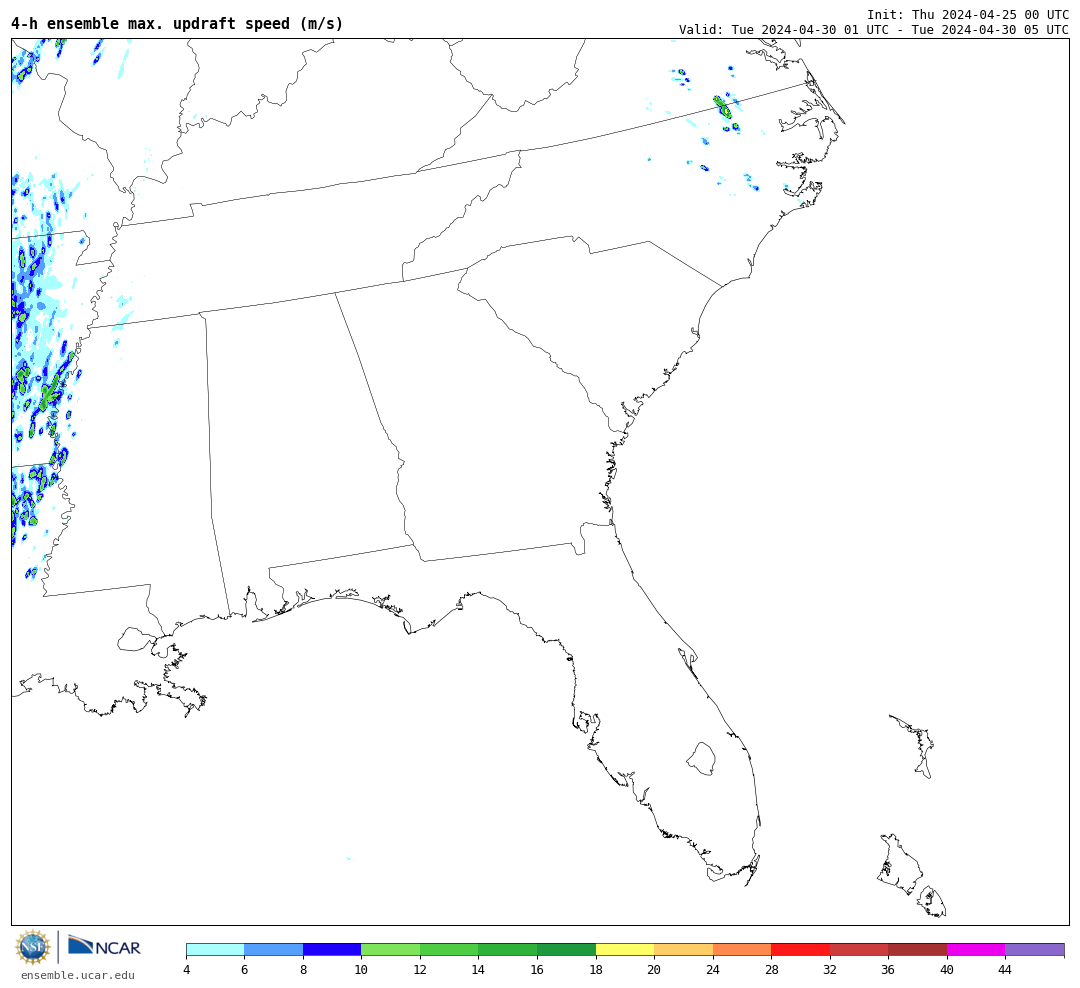Pick the orange 24-28 color swatch

pyautogui.click(x=742, y=950)
